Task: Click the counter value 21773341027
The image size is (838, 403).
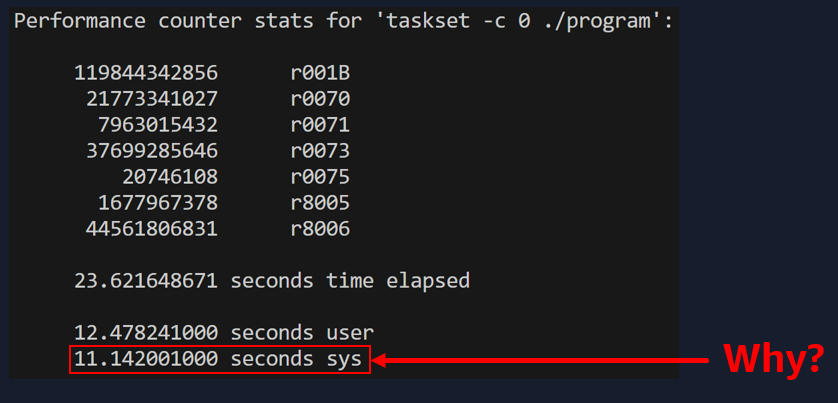Action: pos(152,99)
